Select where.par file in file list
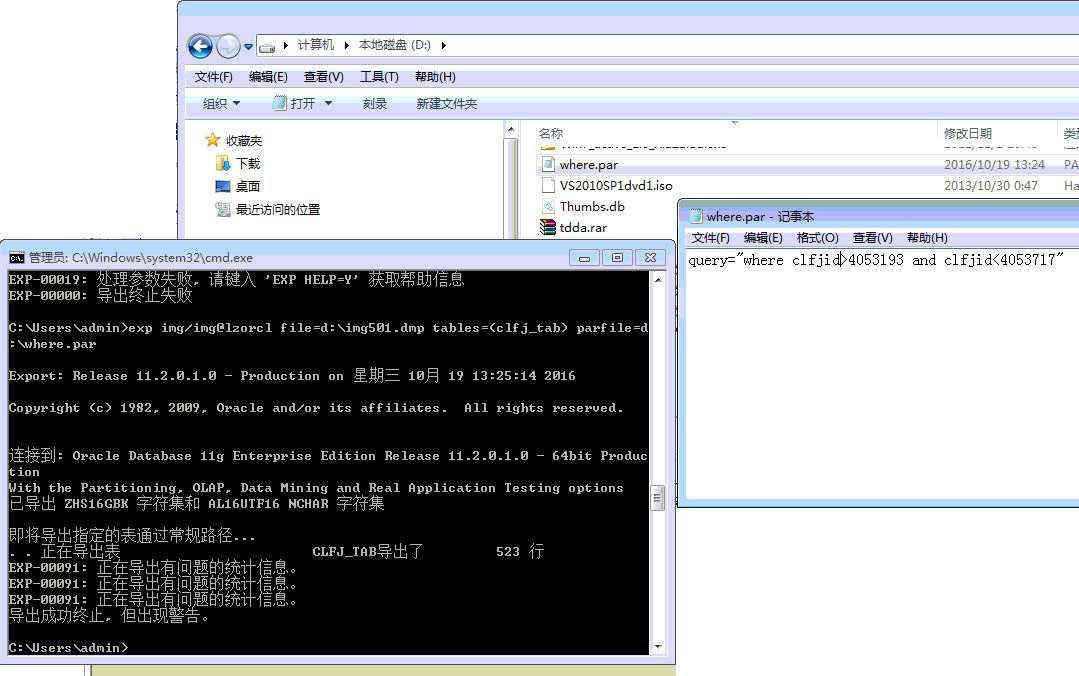1079x676 pixels. pyautogui.click(x=588, y=165)
